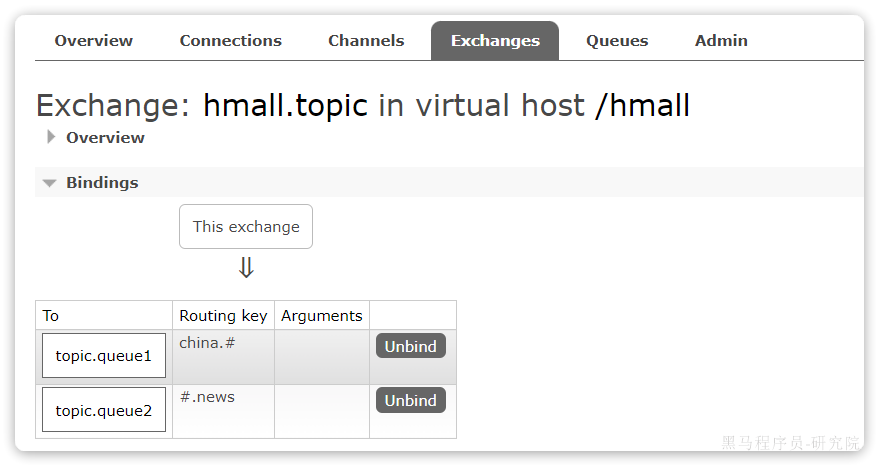The height and width of the screenshot is (468, 879).
Task: Open the topic.queue2 queue link
Action: click(104, 410)
